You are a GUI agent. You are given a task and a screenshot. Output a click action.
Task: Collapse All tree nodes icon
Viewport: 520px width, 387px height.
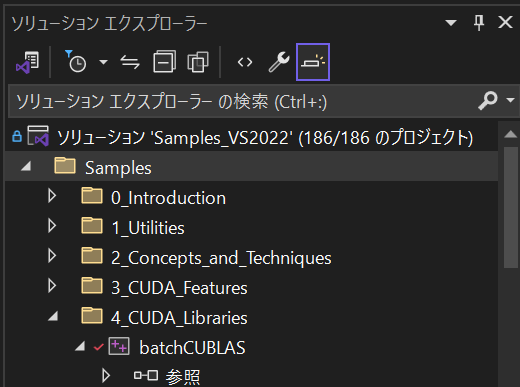[x=164, y=62]
